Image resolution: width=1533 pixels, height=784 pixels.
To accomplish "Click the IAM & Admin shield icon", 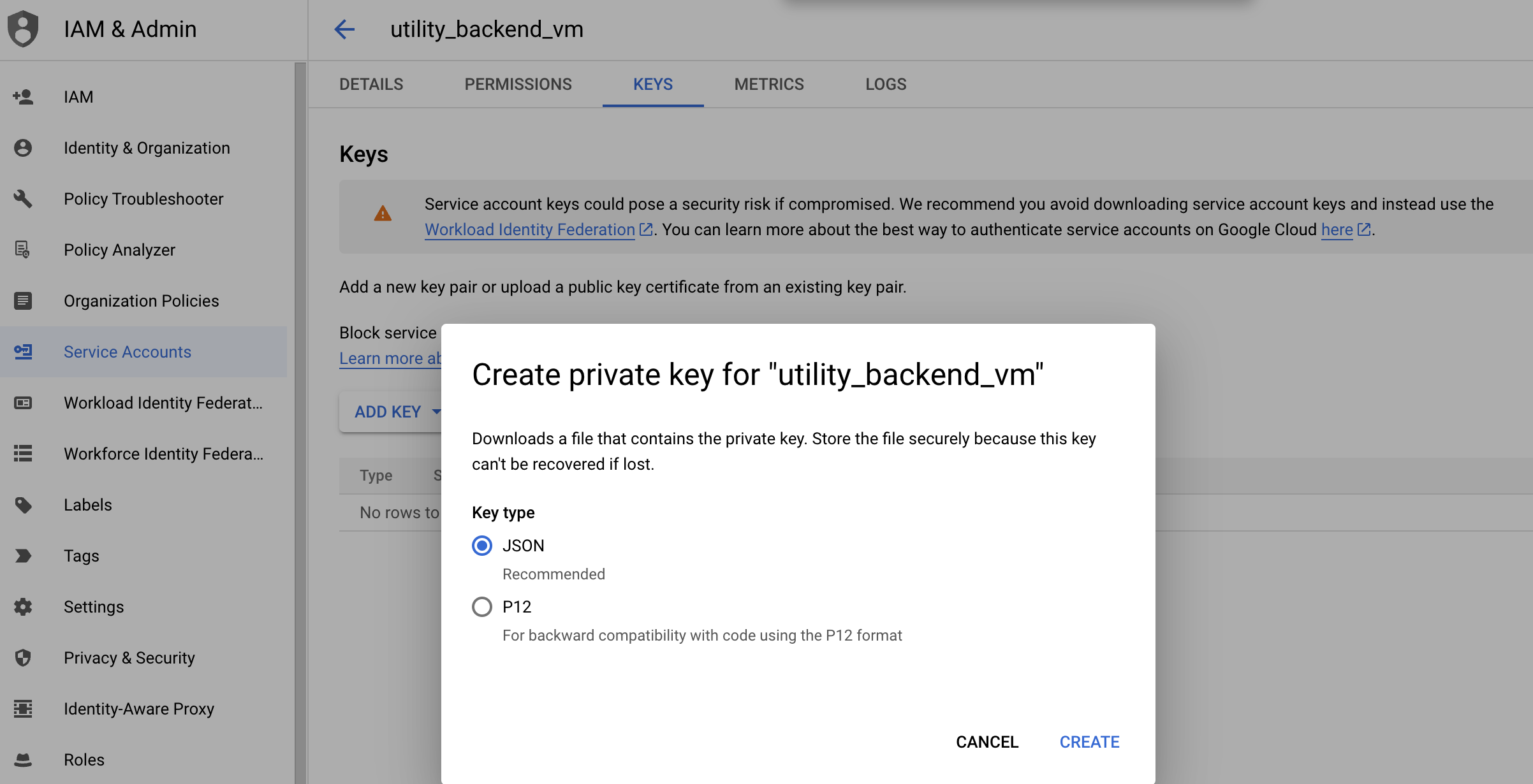I will [23, 29].
